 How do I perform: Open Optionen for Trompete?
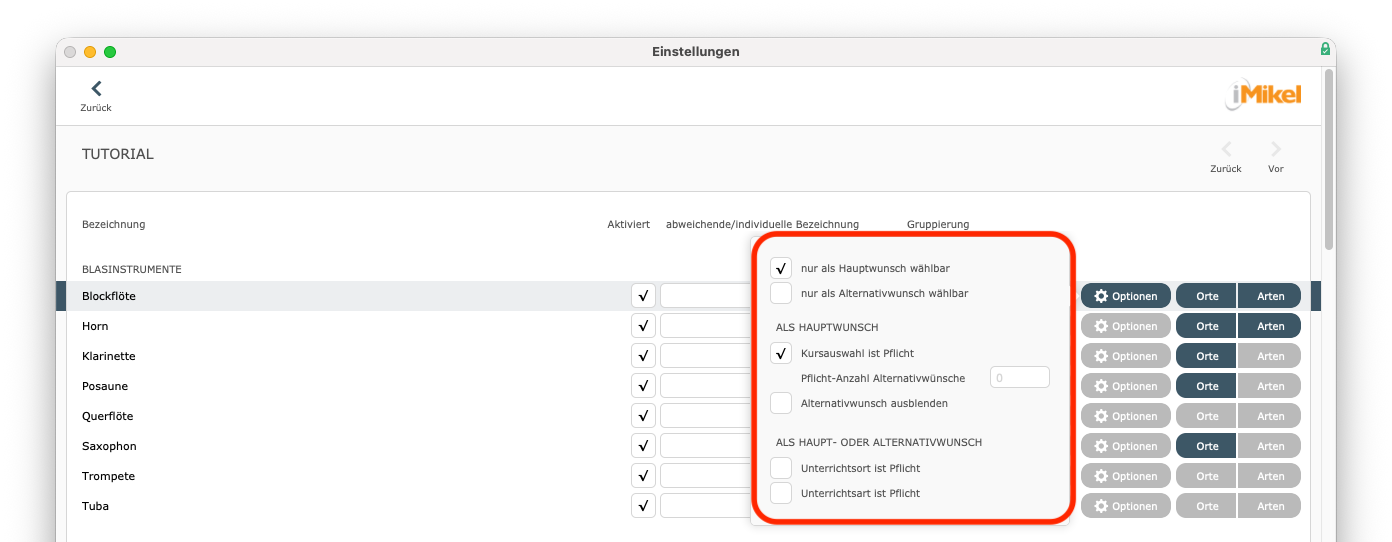click(x=1126, y=476)
